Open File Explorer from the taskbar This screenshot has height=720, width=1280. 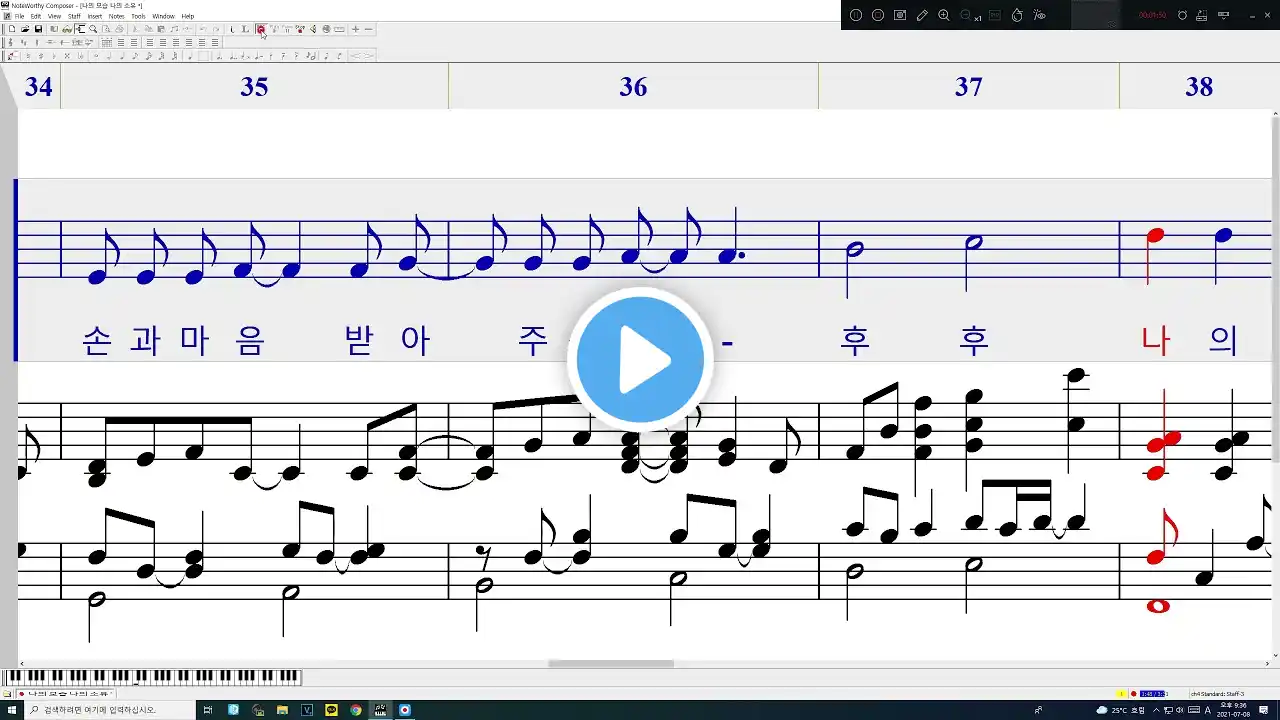click(282, 710)
